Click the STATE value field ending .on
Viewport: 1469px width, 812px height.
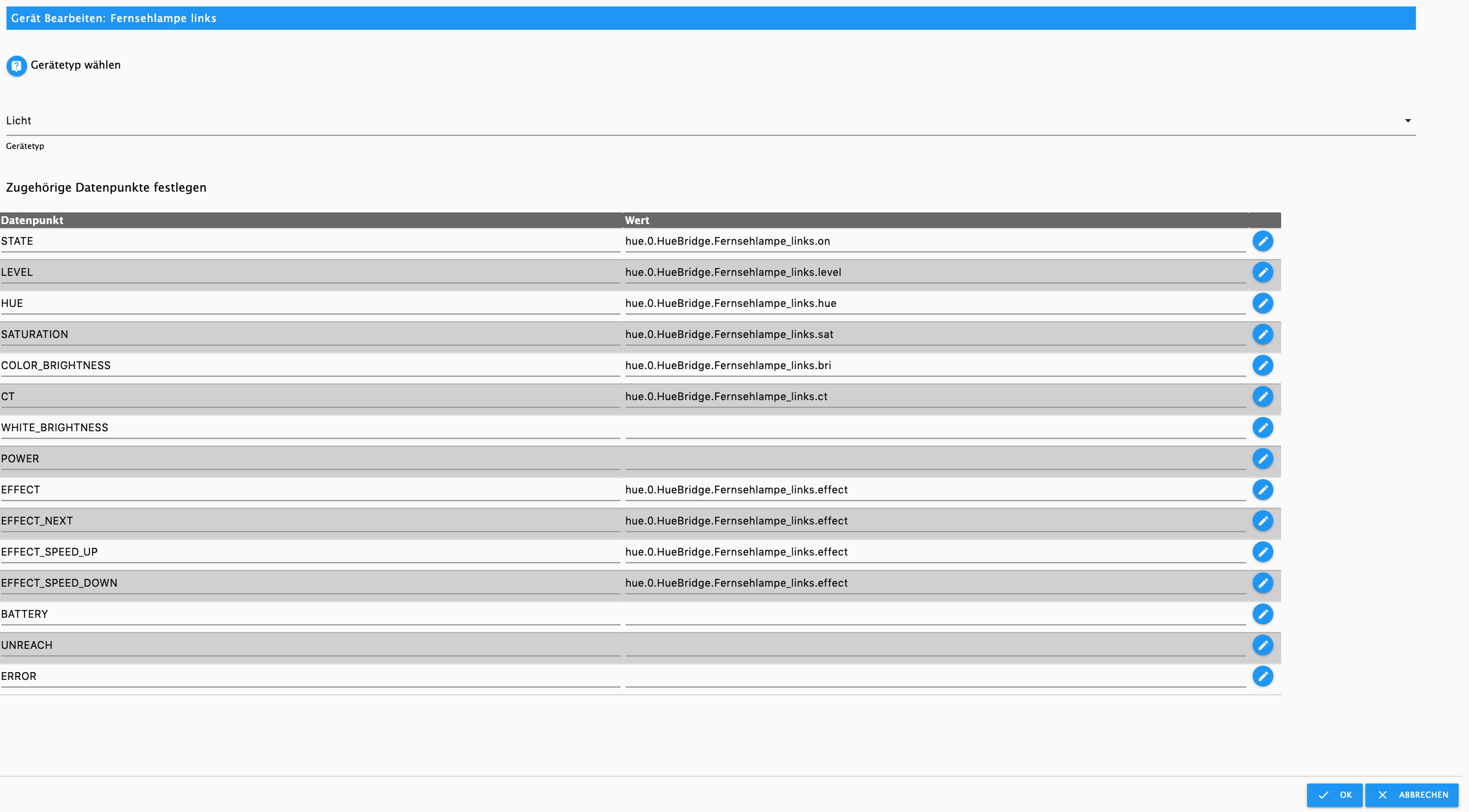[x=935, y=242]
